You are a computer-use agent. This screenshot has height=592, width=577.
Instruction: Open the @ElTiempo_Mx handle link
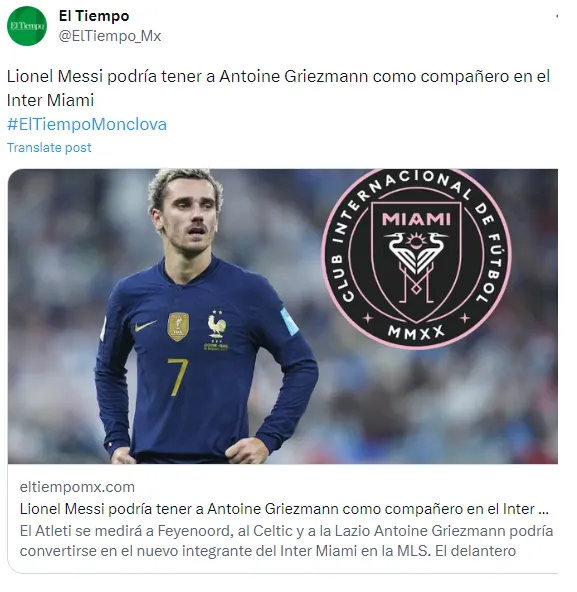110,36
